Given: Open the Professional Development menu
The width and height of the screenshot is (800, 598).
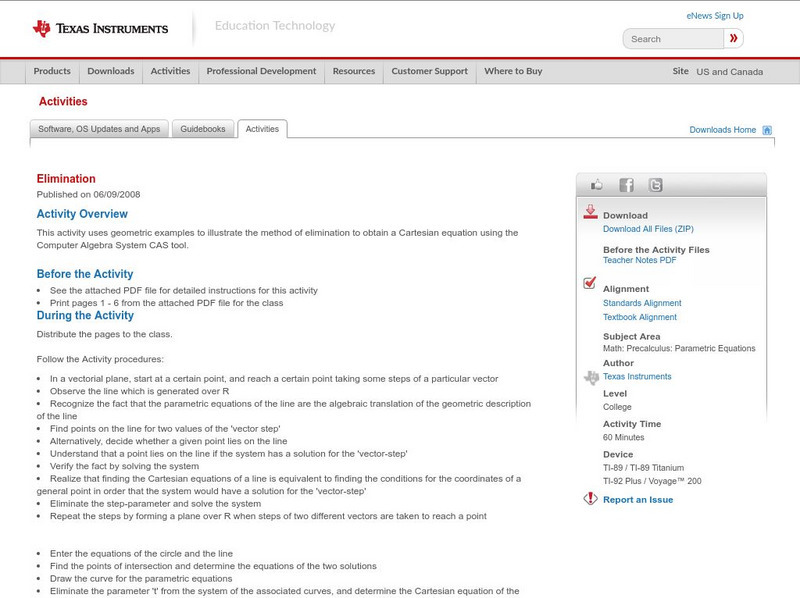Looking at the screenshot, I should pyautogui.click(x=261, y=72).
